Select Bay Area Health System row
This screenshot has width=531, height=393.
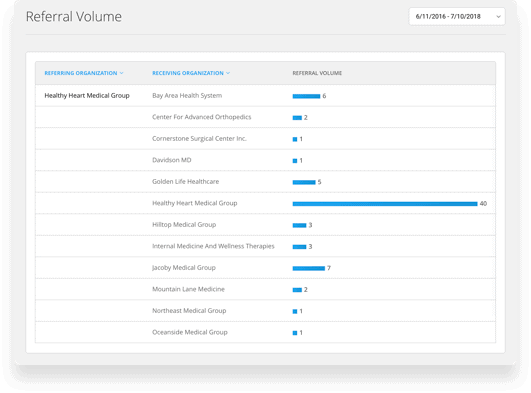tap(265, 96)
